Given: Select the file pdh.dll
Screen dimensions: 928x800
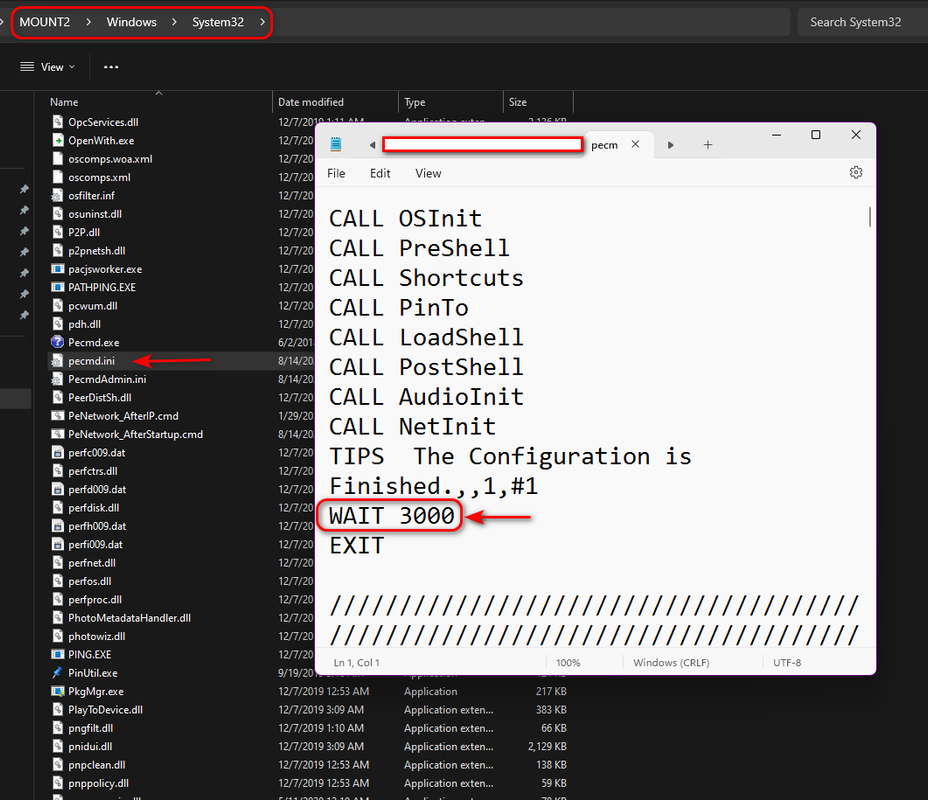Looking at the screenshot, I should click(84, 324).
